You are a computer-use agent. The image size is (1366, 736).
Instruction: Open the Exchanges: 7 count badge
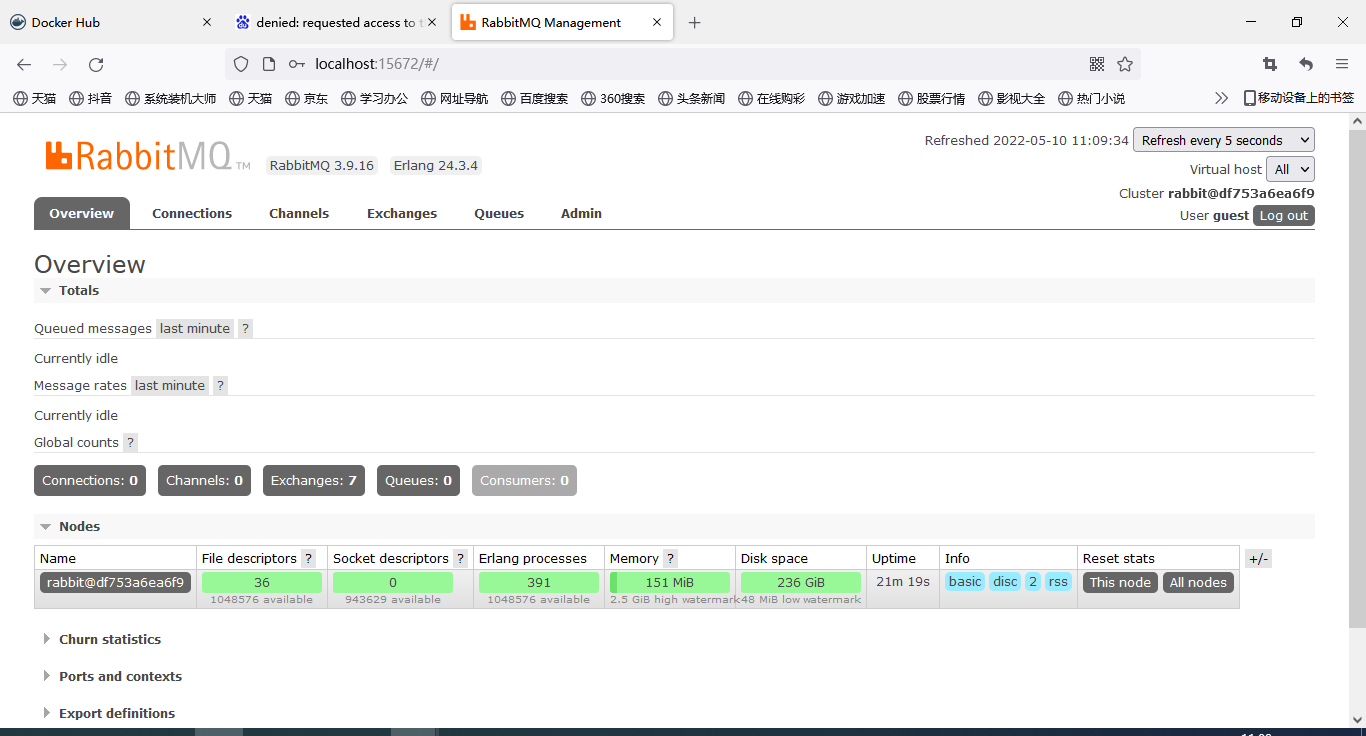[x=314, y=480]
